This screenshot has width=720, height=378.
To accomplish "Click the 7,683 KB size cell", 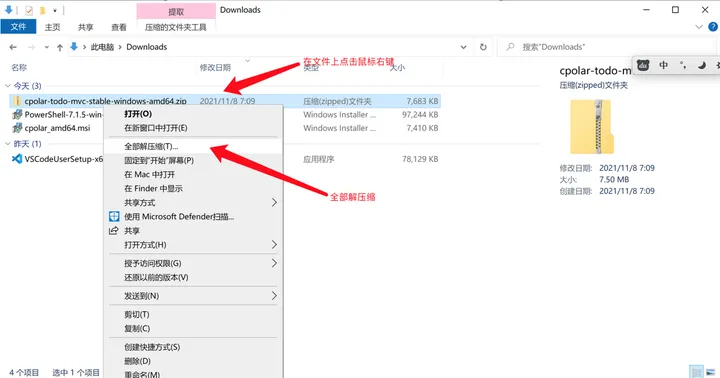I will click(422, 101).
